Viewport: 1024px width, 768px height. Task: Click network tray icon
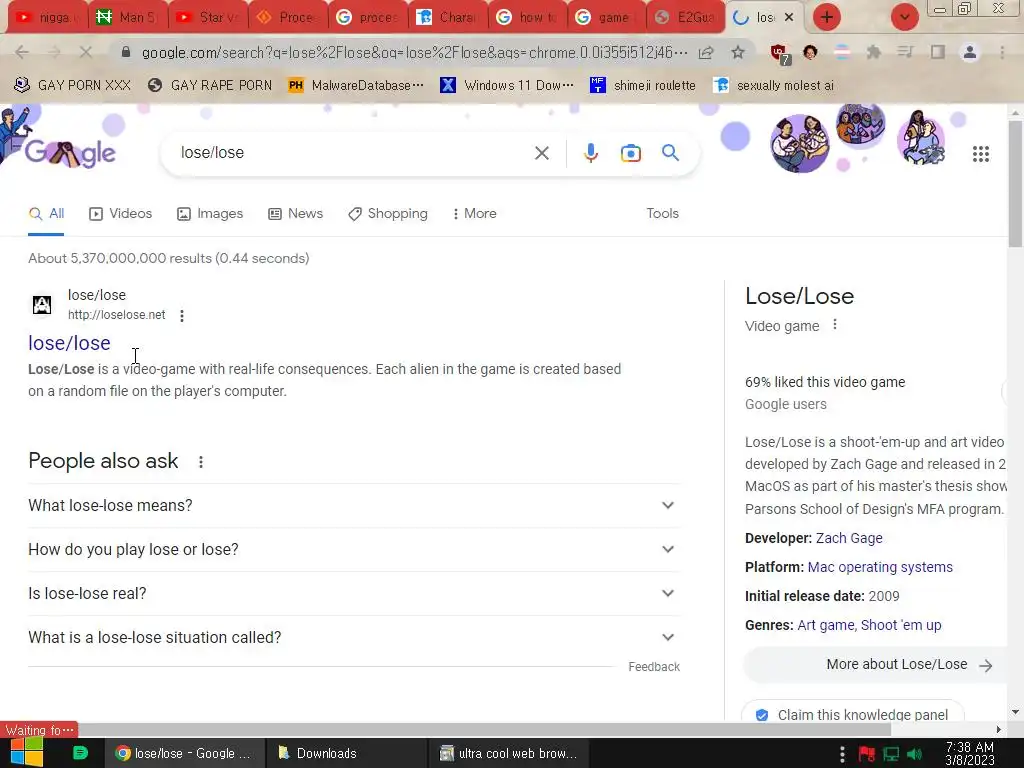tap(891, 754)
